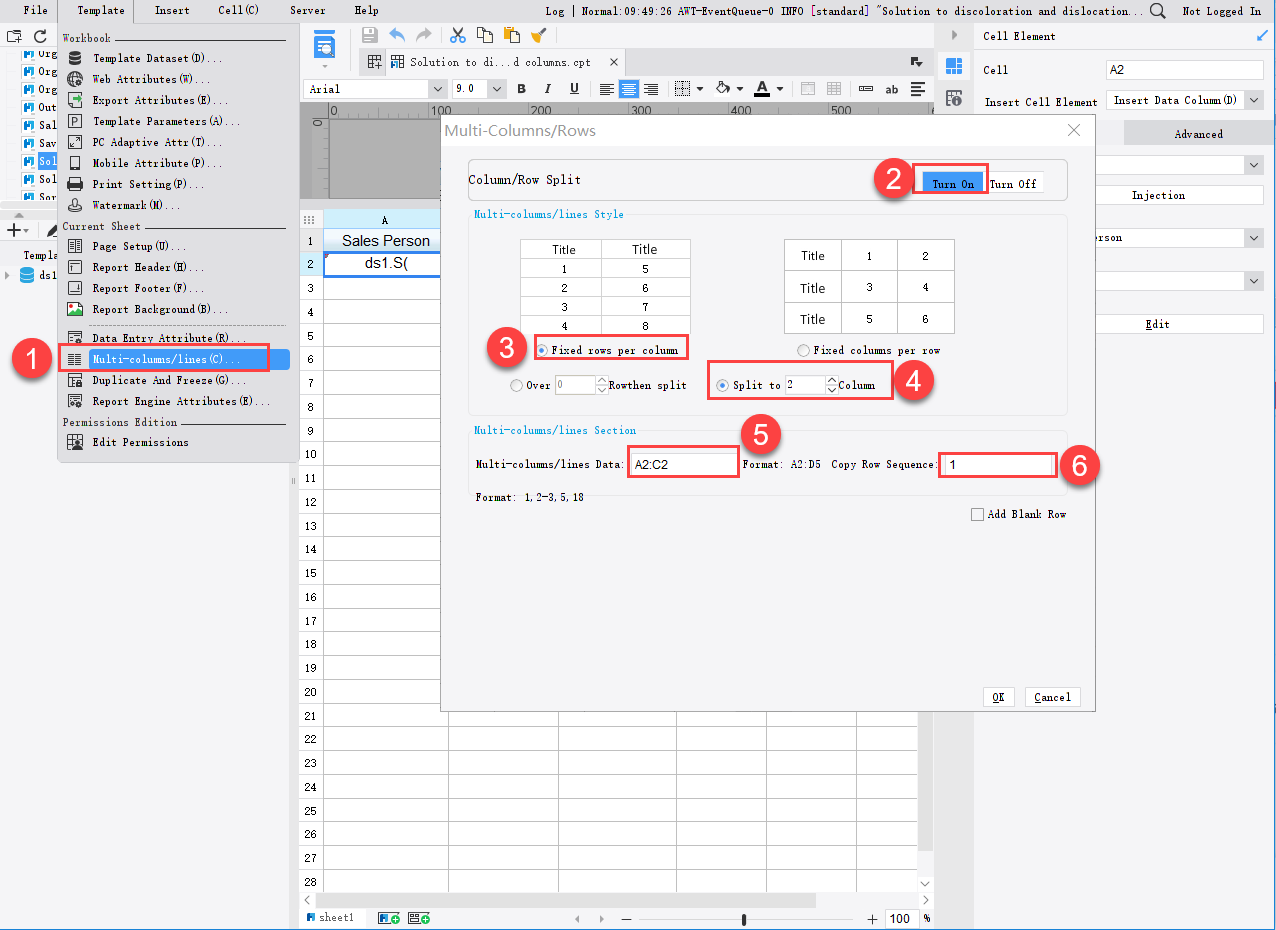Open the Server menu
Image resolution: width=1276 pixels, height=930 pixels.
(307, 11)
